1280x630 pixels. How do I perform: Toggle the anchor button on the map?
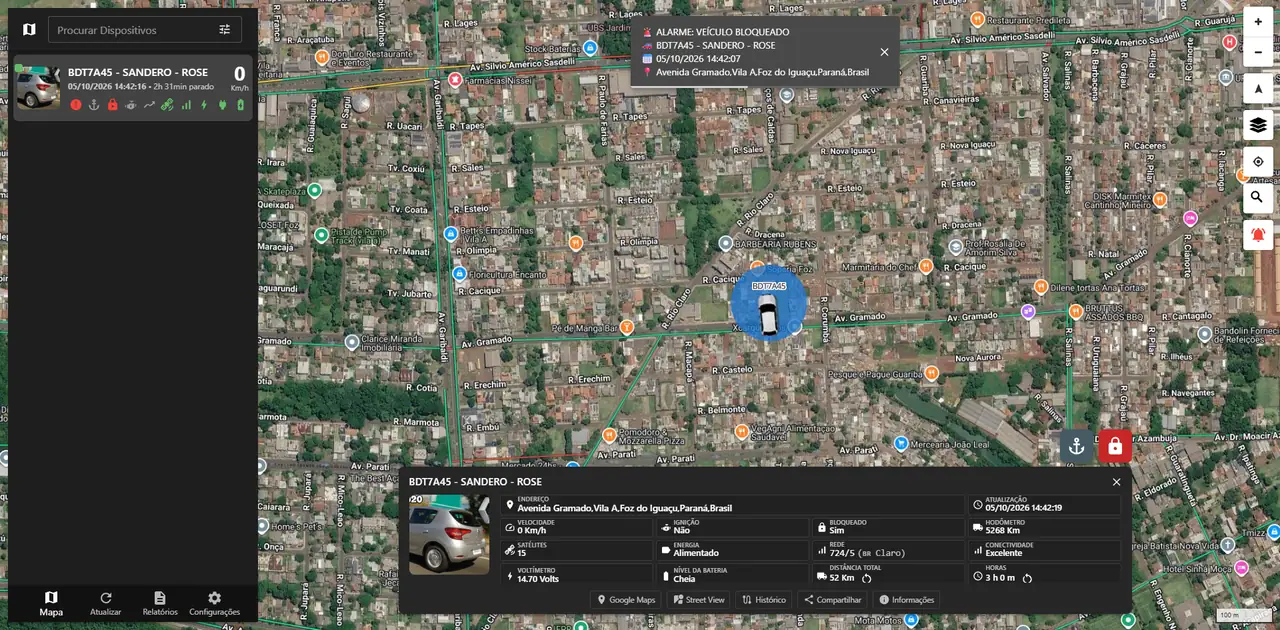1077,446
